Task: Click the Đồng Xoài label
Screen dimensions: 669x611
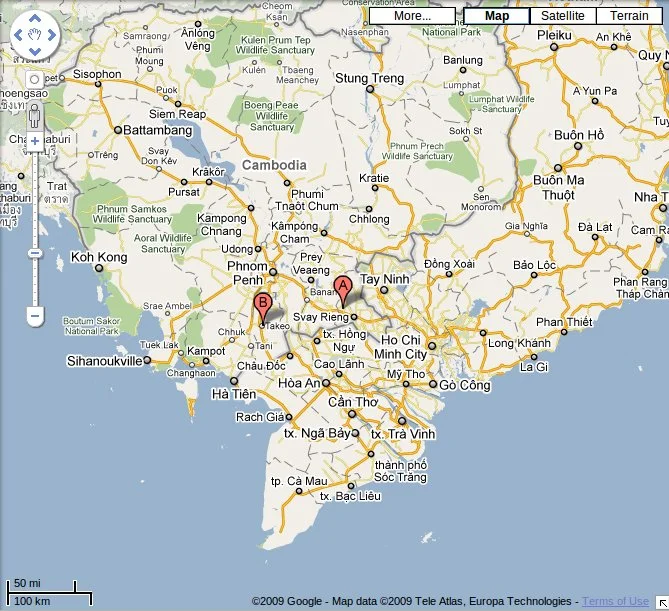Action: pos(449,264)
